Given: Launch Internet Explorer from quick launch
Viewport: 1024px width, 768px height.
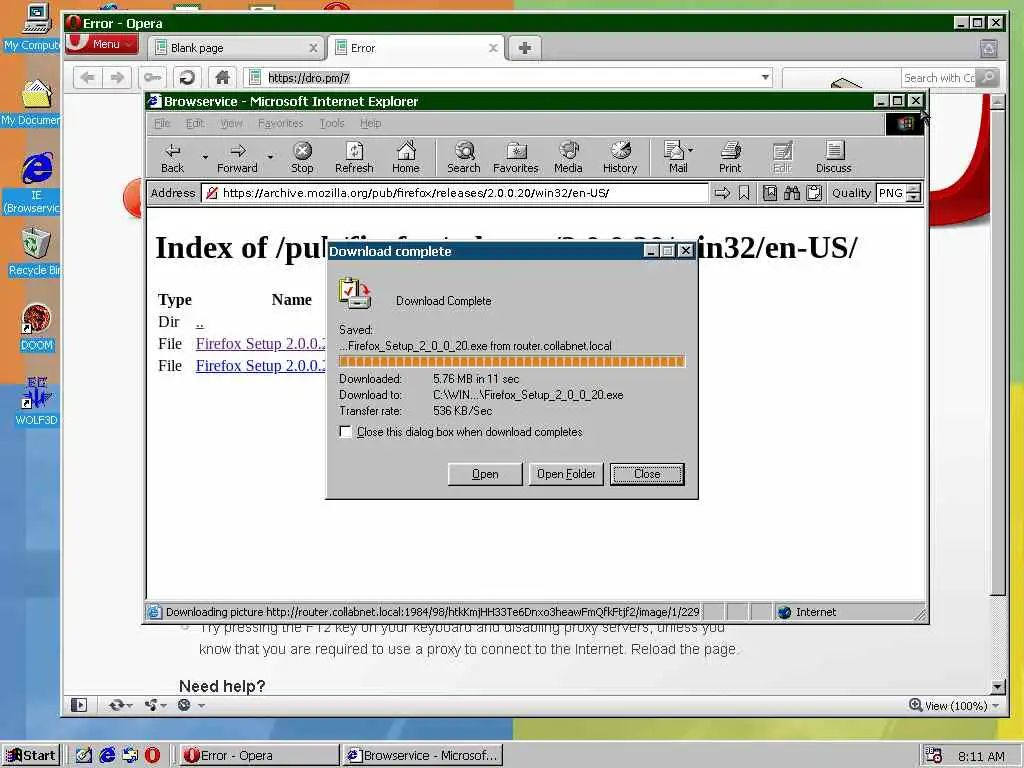Looking at the screenshot, I should pos(107,756).
